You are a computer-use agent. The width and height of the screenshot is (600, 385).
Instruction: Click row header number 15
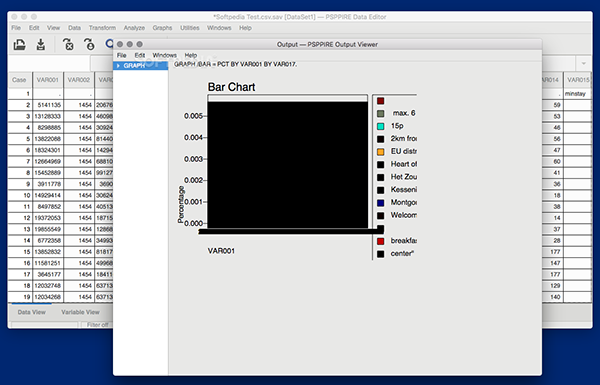(x=20, y=252)
